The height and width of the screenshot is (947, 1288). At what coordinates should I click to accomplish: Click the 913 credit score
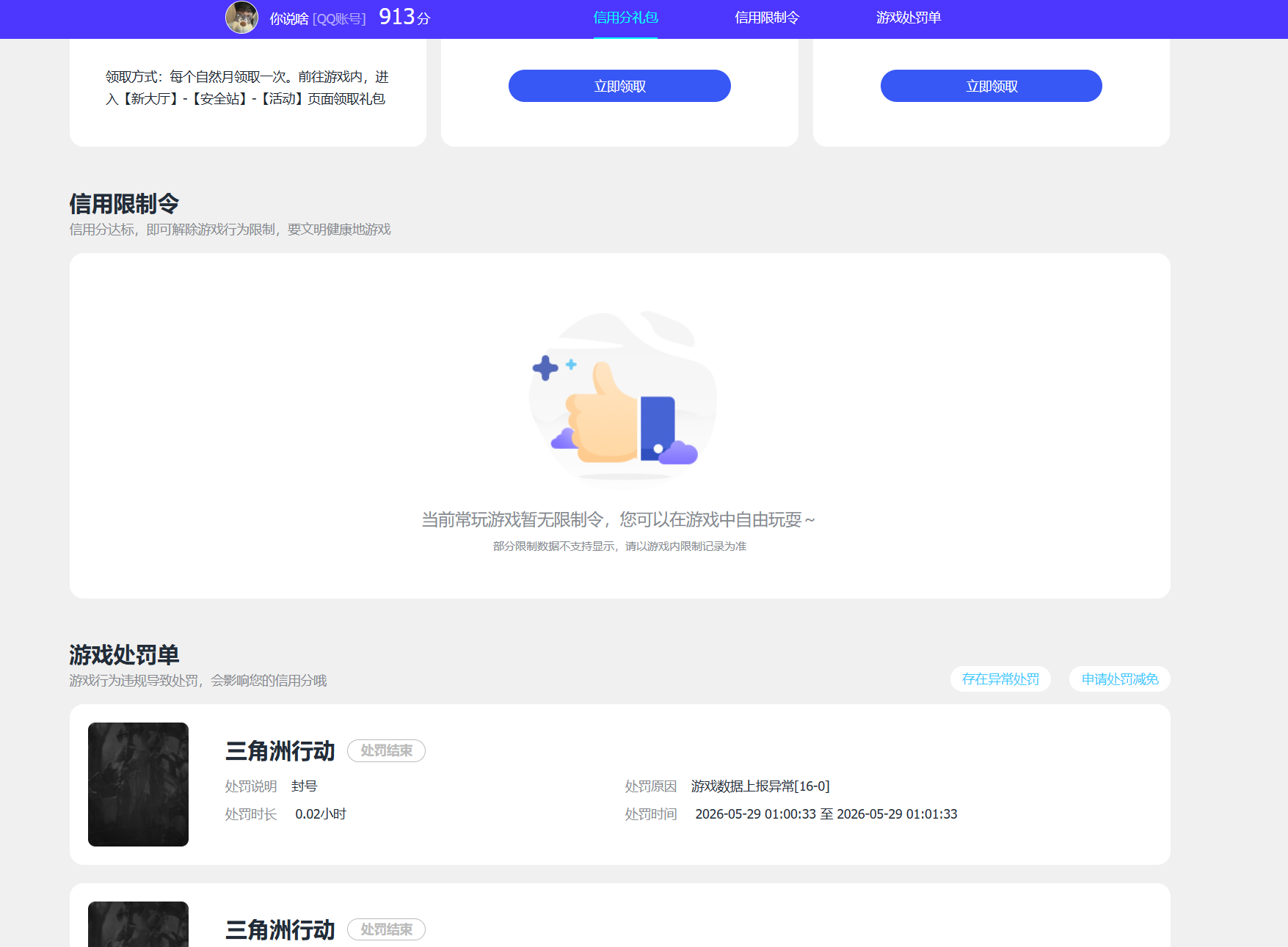pos(397,17)
